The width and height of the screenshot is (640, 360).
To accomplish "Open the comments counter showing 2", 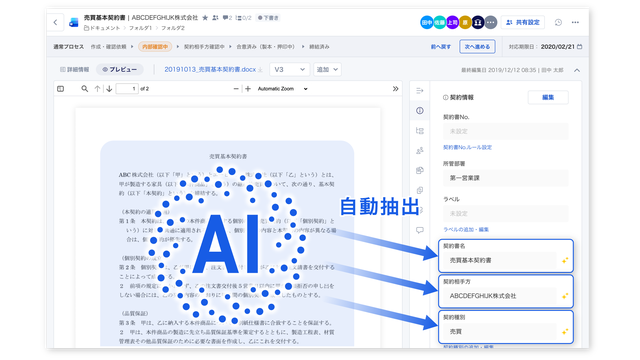I will 227,18.
